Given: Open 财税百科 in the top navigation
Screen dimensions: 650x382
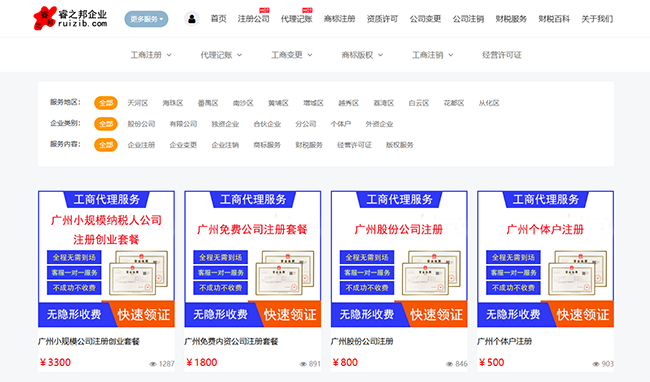Looking at the screenshot, I should click(554, 19).
